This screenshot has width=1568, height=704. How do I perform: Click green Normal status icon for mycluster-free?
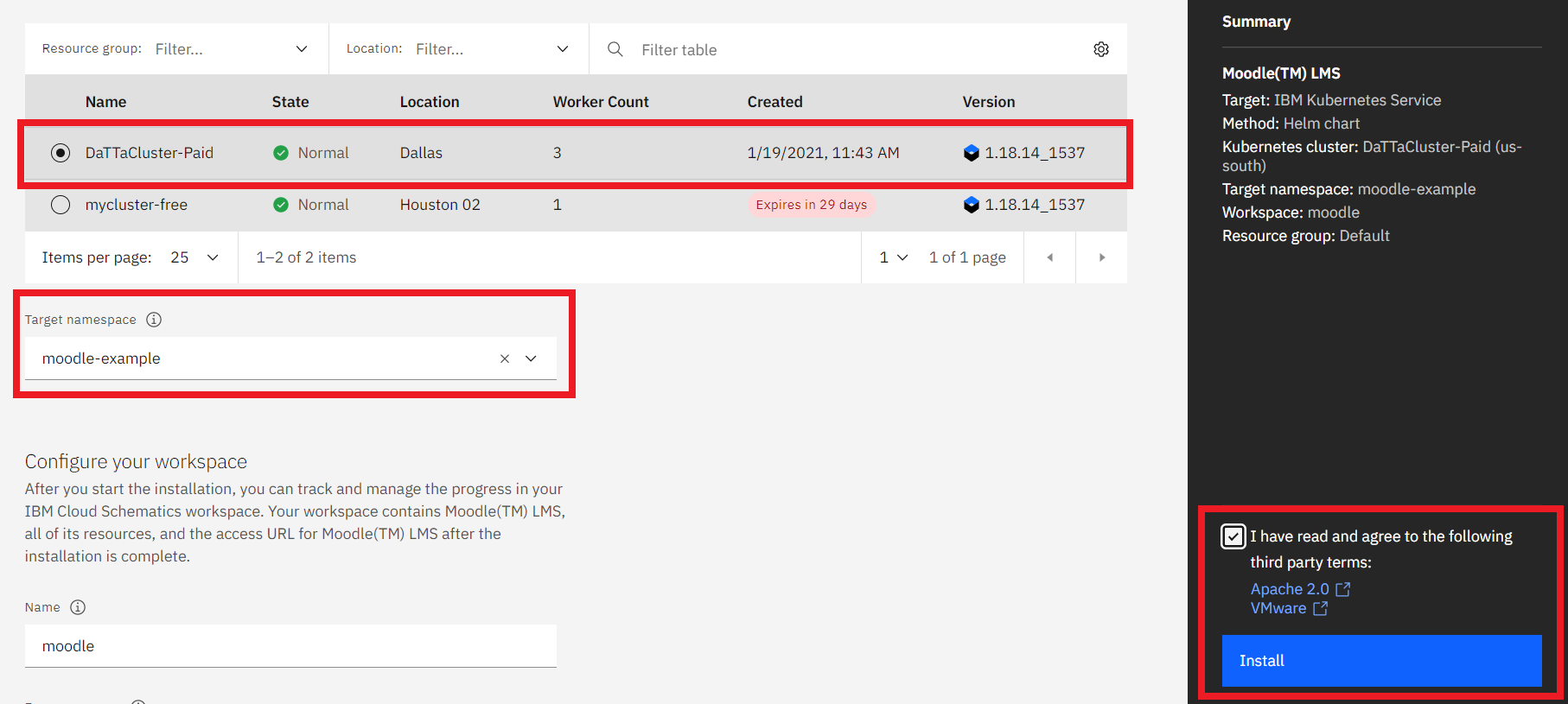281,205
